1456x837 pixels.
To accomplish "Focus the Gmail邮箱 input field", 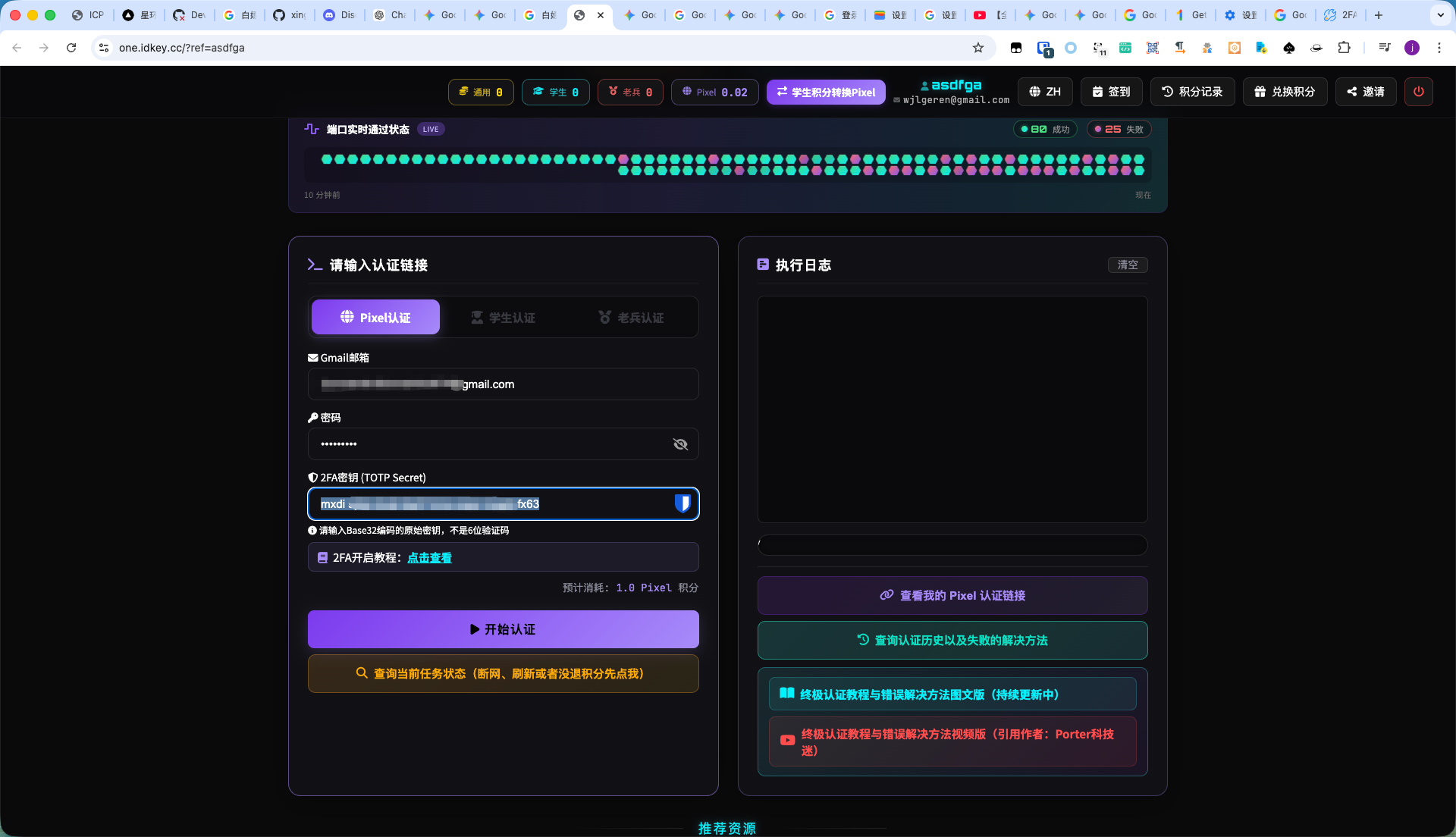I will (503, 384).
